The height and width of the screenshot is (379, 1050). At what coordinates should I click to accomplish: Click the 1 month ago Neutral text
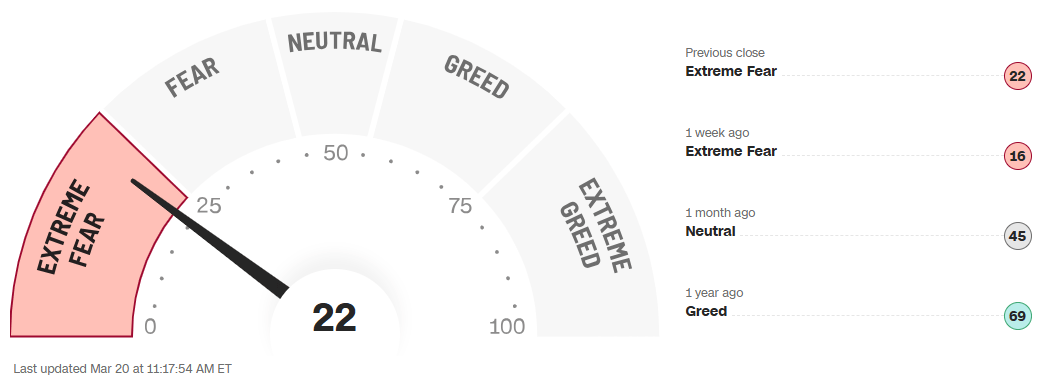tap(710, 231)
